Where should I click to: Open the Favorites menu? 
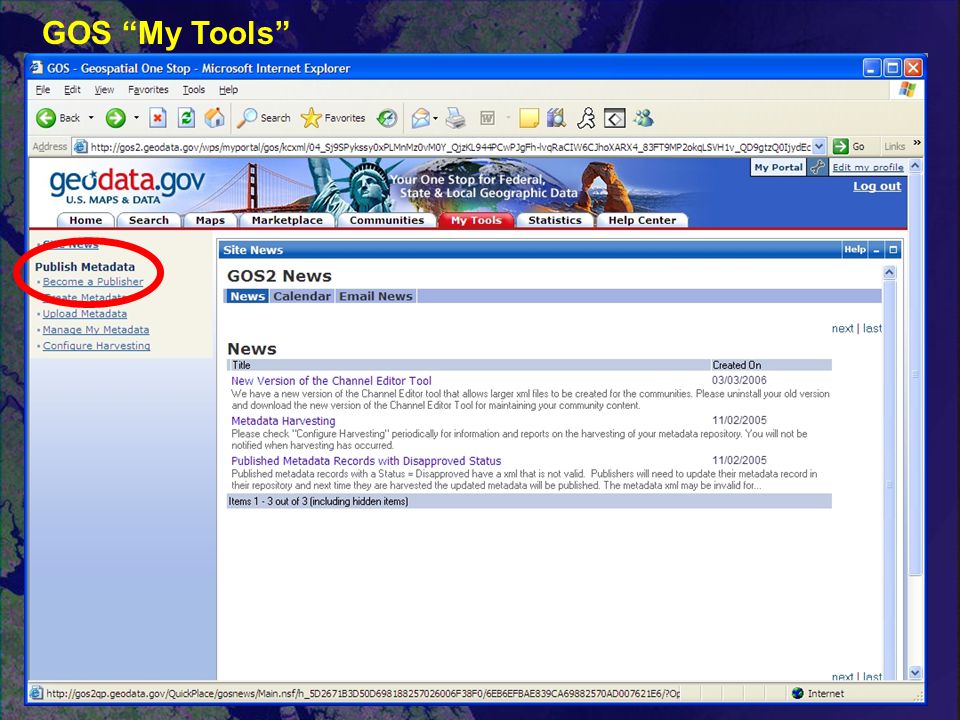coord(148,89)
